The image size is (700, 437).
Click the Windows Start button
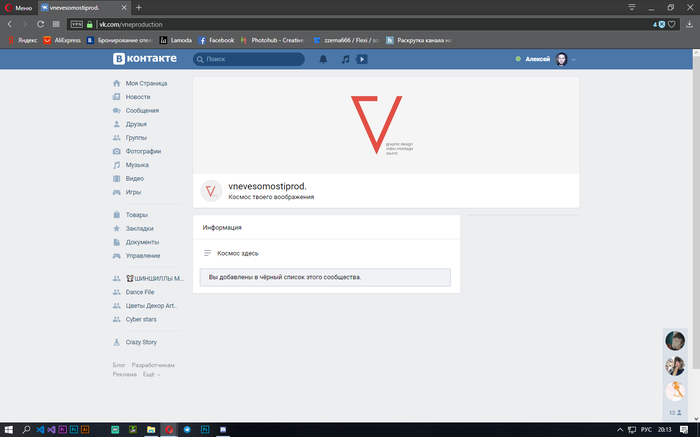(8, 428)
